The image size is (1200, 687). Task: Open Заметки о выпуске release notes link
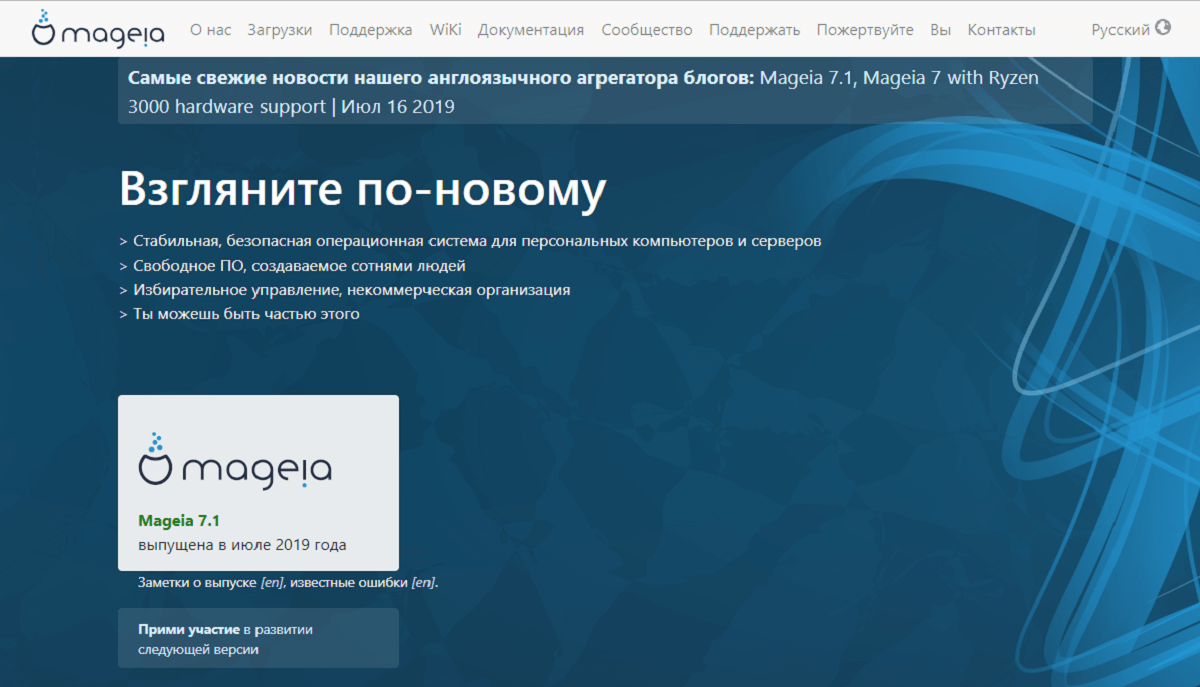[x=197, y=582]
